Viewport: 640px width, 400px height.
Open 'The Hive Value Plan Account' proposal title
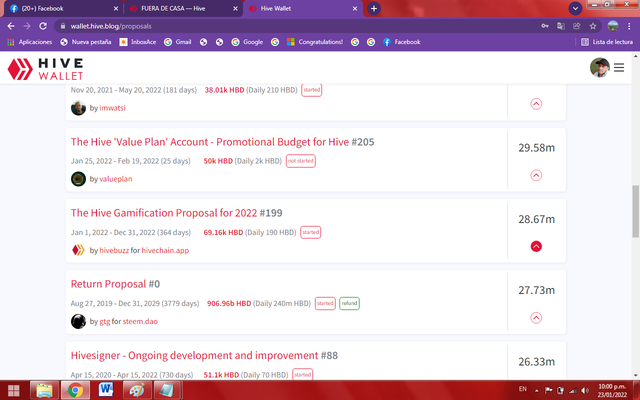[x=210, y=142]
